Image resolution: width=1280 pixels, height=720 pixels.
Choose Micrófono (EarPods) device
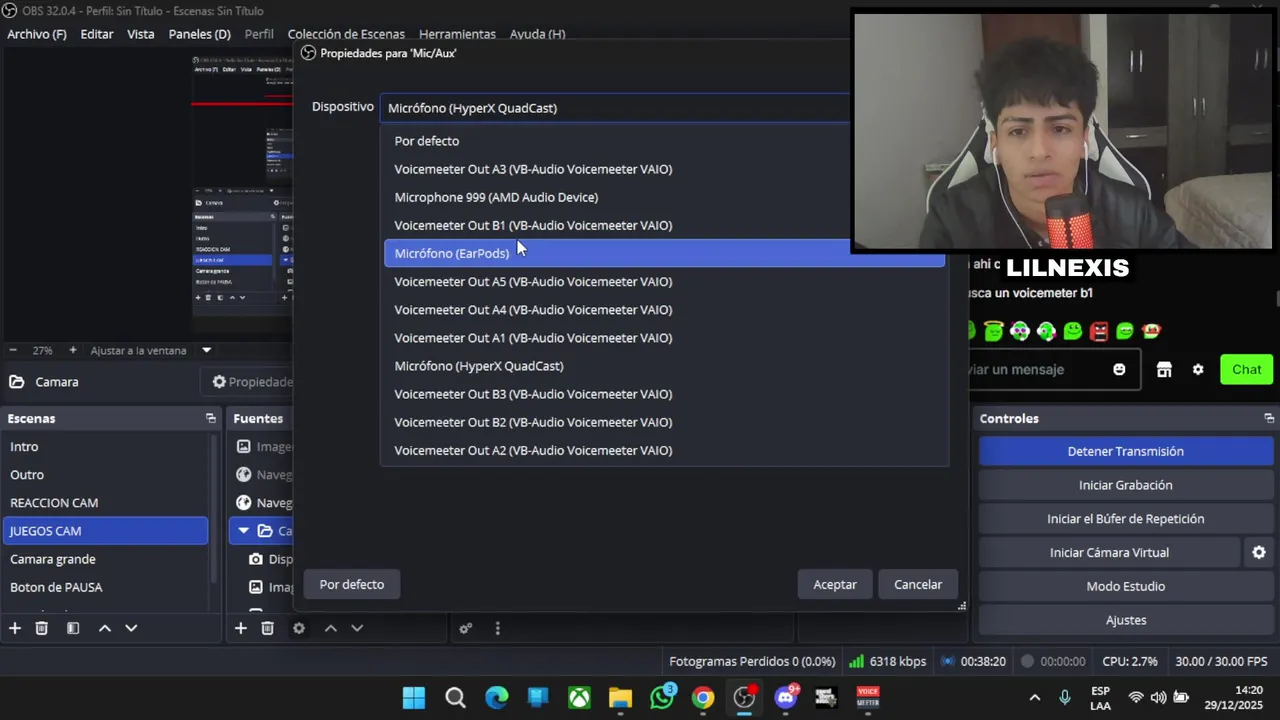[665, 253]
